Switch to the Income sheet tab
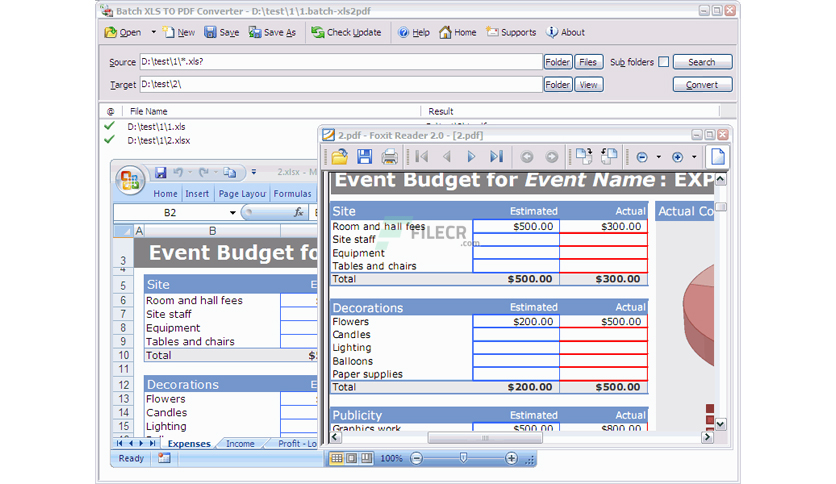The height and width of the screenshot is (484, 836). [240, 443]
